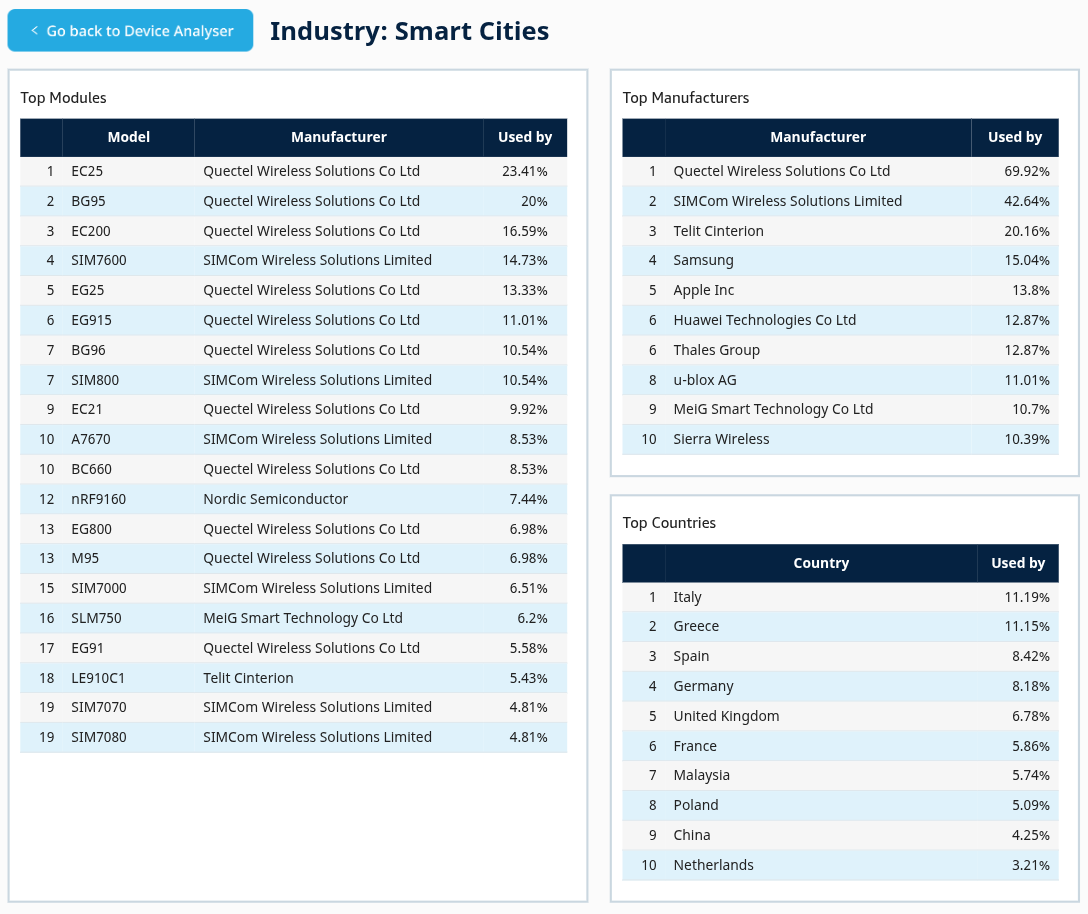Image resolution: width=1088 pixels, height=914 pixels.
Task: Click the Manufacturer column header in Top Modules
Action: point(339,137)
